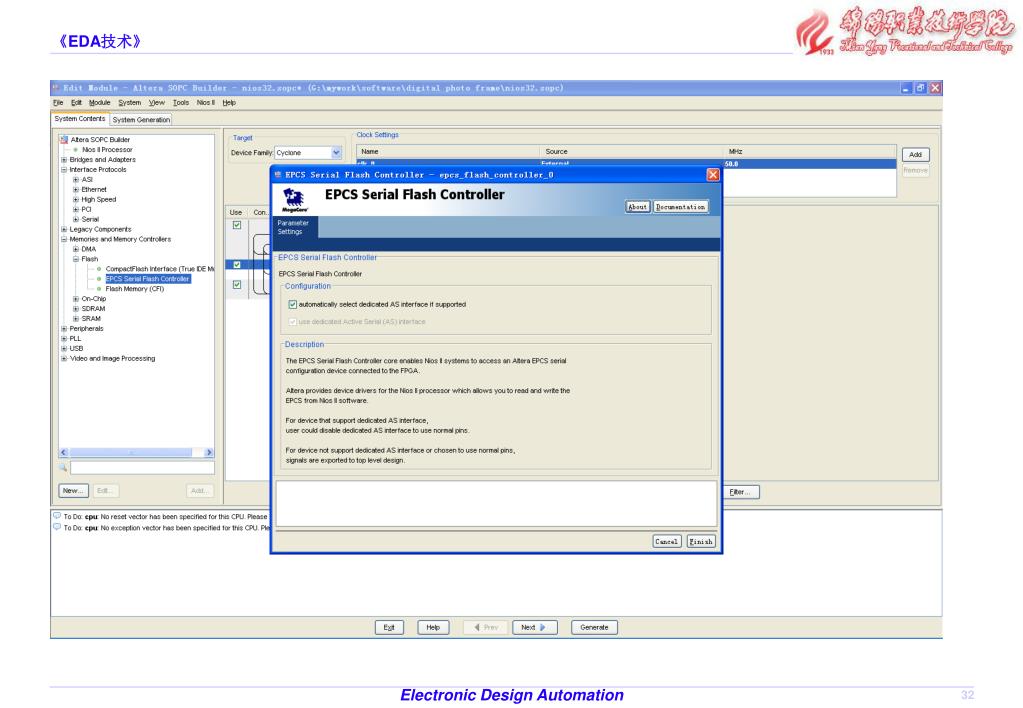Viewport: 1023px width, 708px height.
Task: Click the component tree horizontal scrollbar
Action: pos(131,452)
